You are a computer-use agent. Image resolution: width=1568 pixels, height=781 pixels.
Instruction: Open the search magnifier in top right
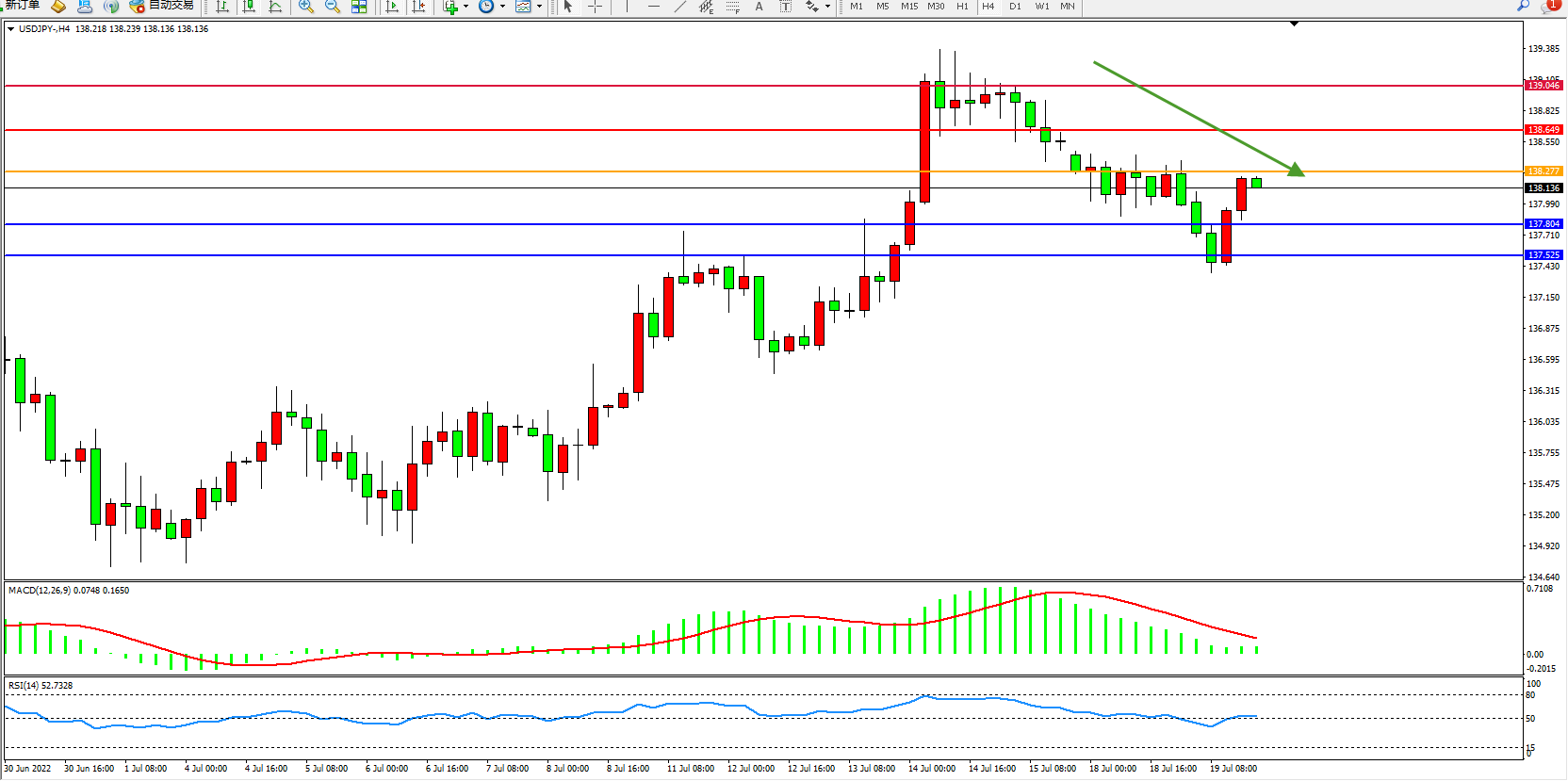pos(1523,6)
